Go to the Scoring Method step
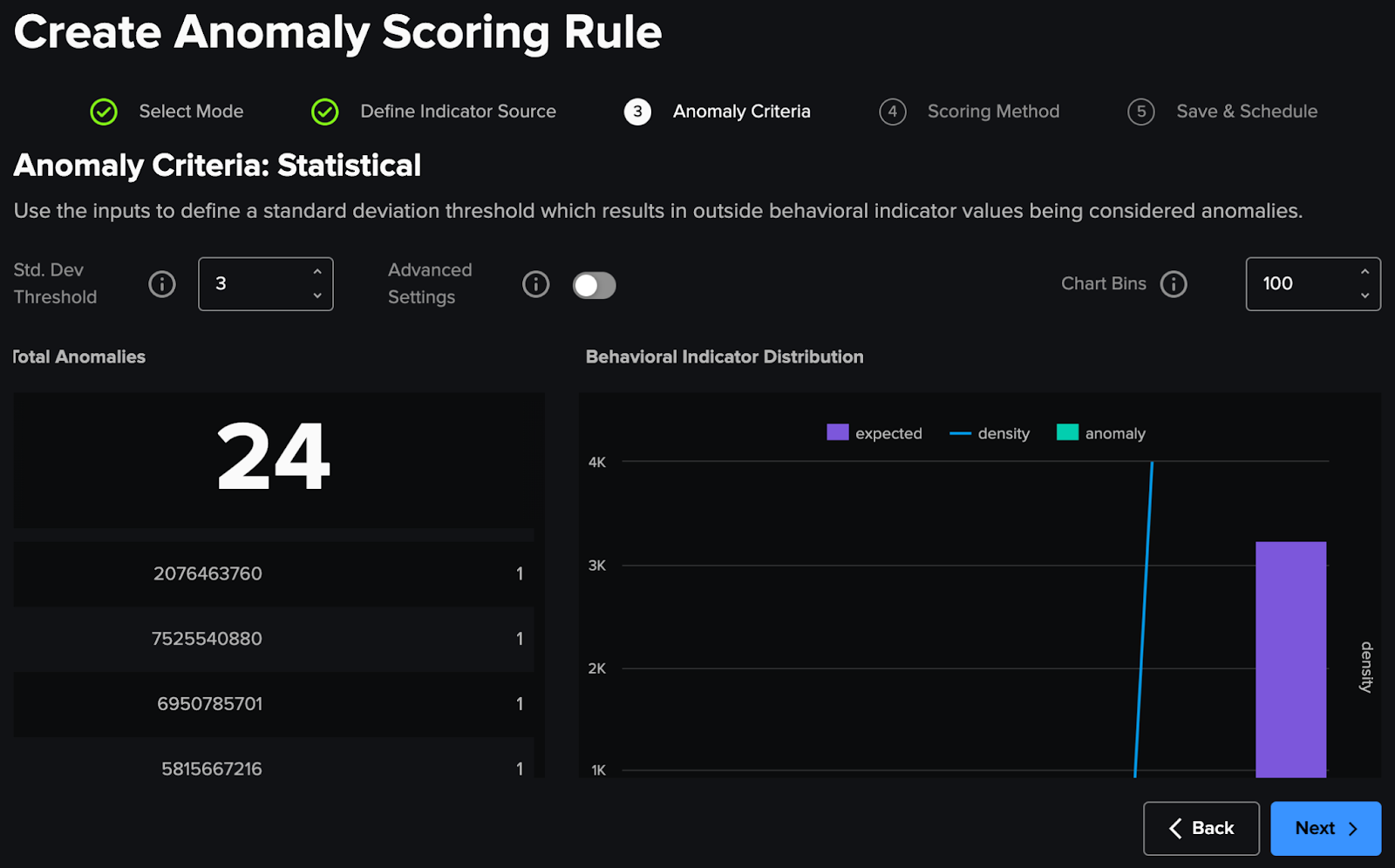This screenshot has height=868, width=1395. pos(992,112)
